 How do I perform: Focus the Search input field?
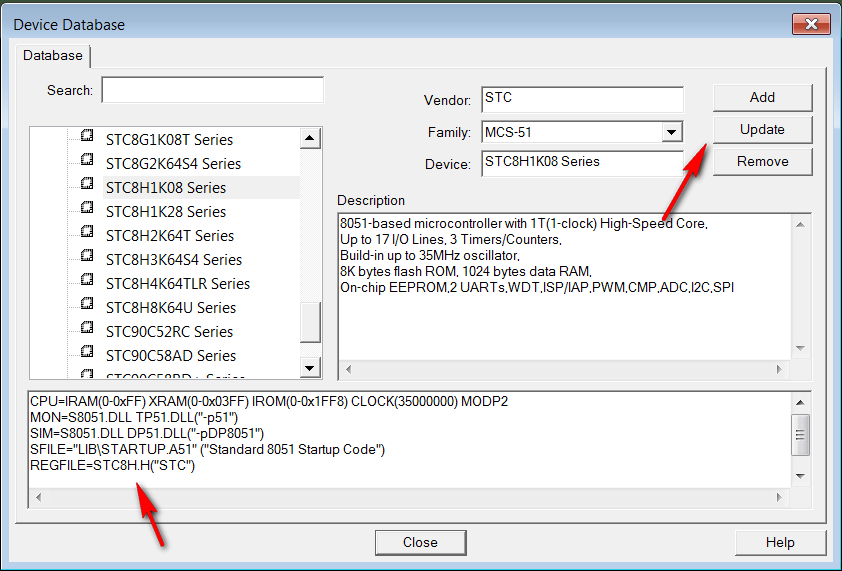(x=213, y=90)
